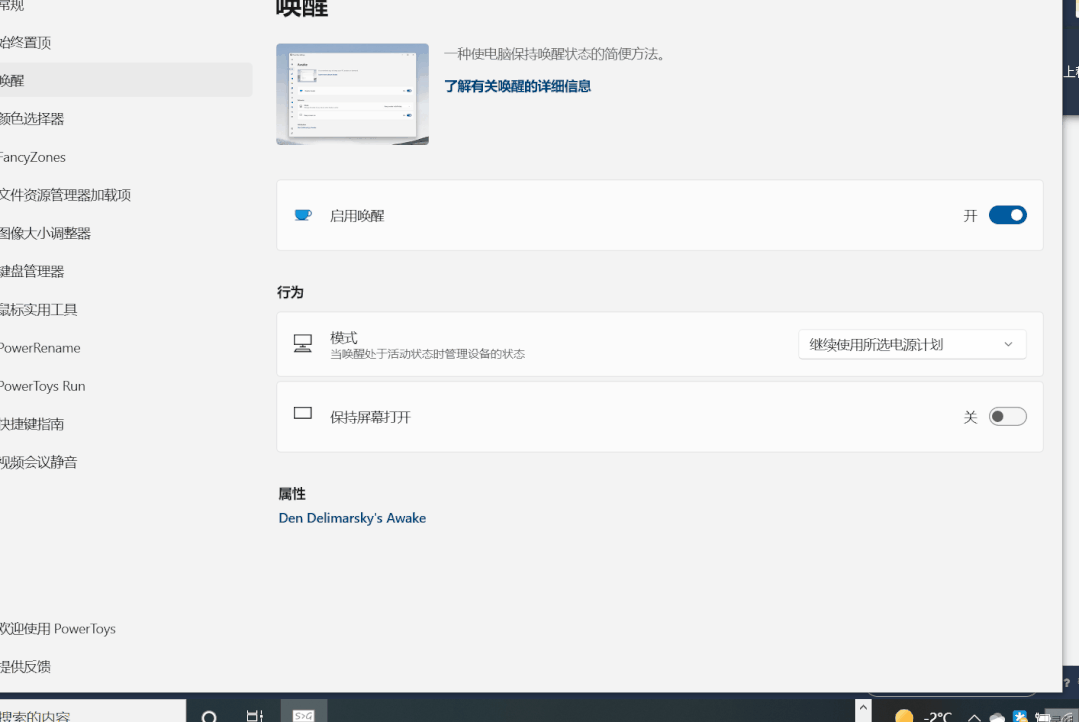
Task: Click the 当唤醒处于活动状态时管理设备的状态 description
Action: click(x=427, y=354)
